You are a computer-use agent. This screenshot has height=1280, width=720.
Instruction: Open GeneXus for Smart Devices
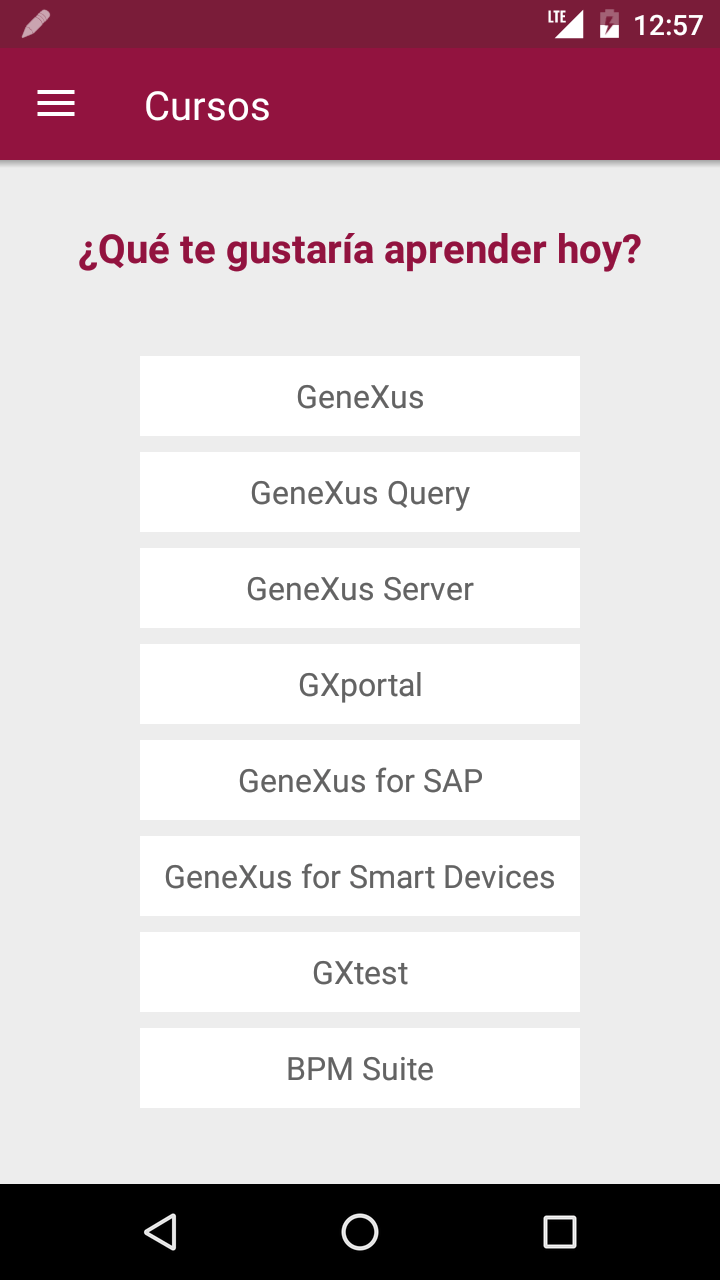click(x=360, y=876)
